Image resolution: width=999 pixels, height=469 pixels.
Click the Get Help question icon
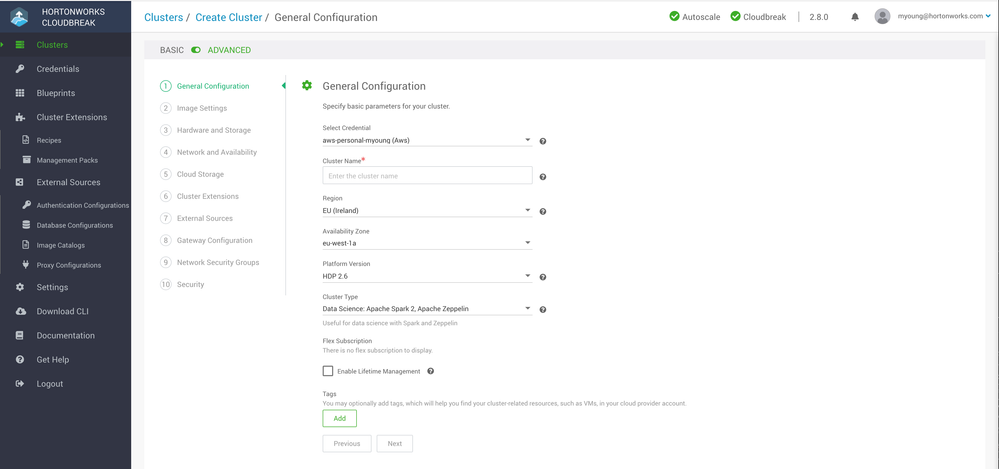(20, 360)
